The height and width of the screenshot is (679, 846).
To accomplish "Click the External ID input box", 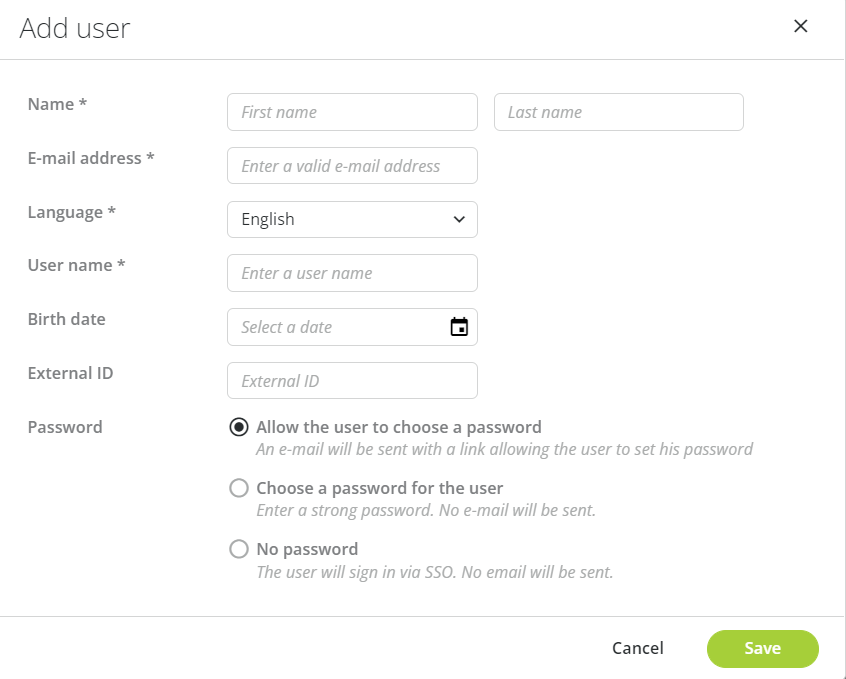I will click(x=352, y=381).
